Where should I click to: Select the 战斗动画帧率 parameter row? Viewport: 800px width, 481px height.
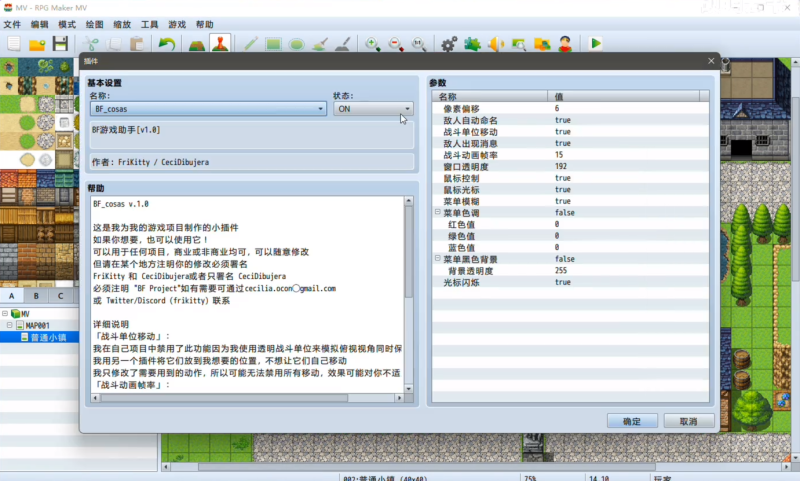[570, 155]
